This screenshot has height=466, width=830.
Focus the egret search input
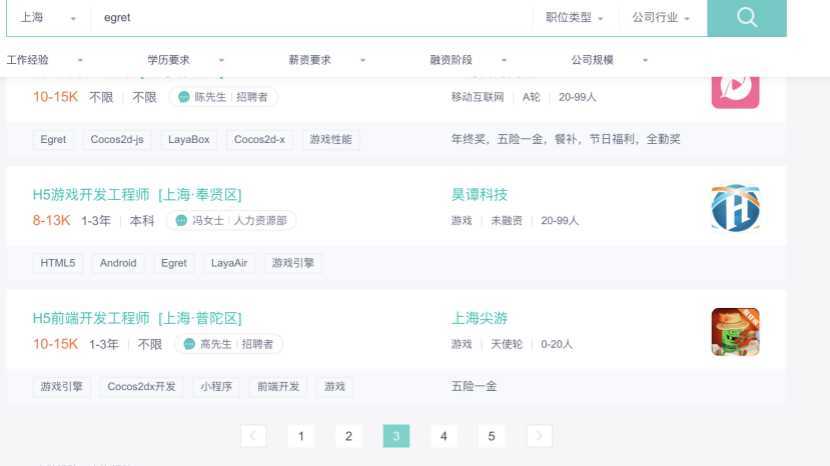[312, 17]
